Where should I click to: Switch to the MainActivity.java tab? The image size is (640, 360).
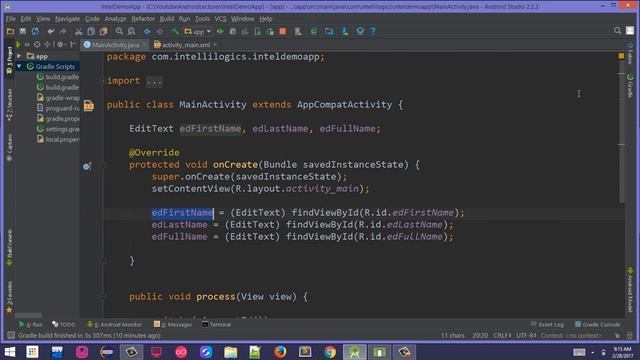116,45
